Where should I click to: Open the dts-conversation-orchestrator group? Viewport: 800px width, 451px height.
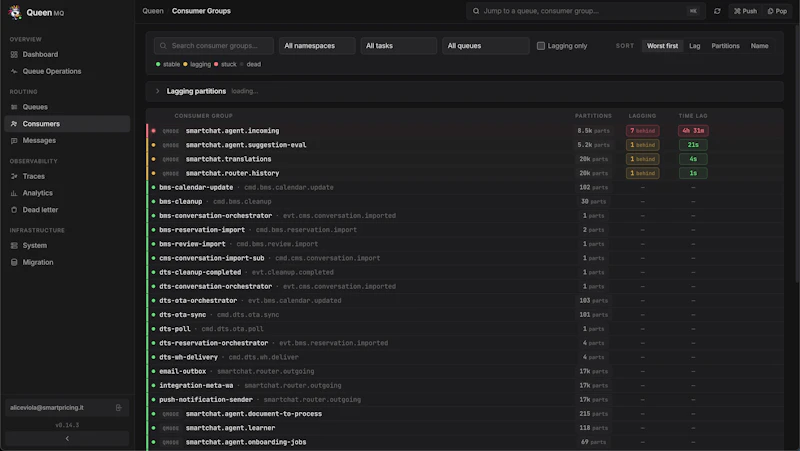pos(215,287)
